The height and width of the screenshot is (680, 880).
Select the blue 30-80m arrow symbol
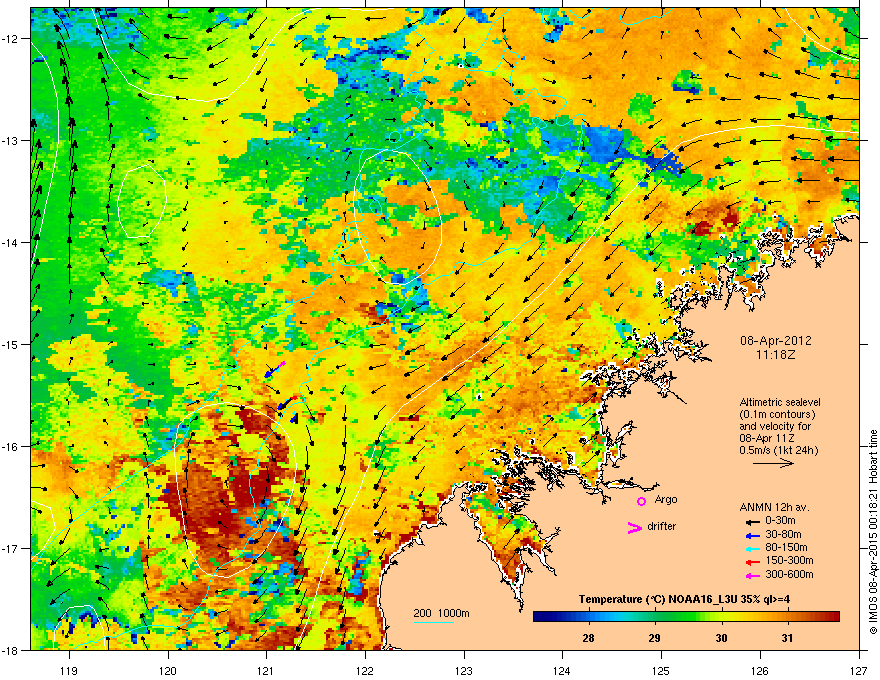[751, 535]
